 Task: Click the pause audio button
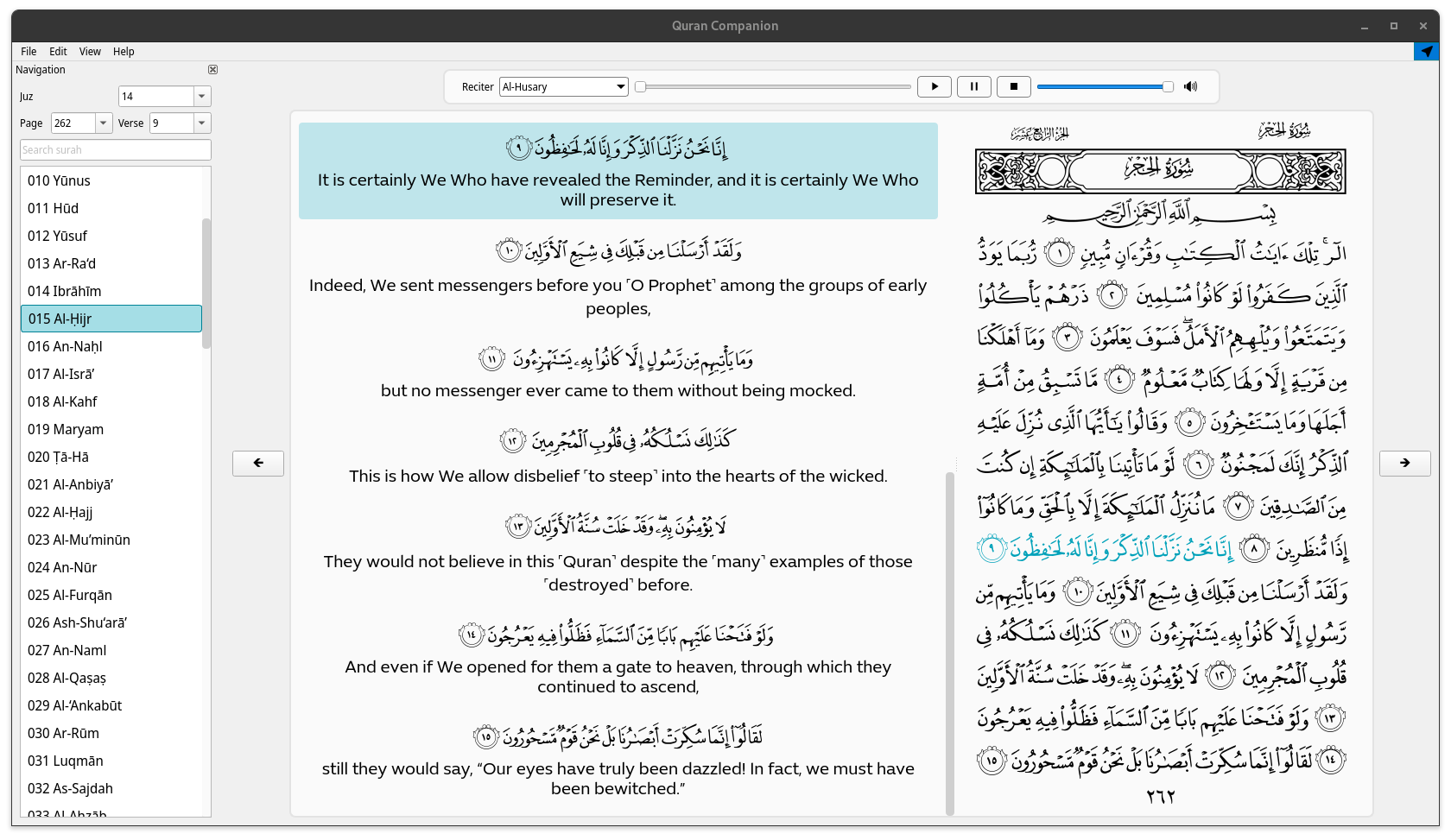click(974, 86)
